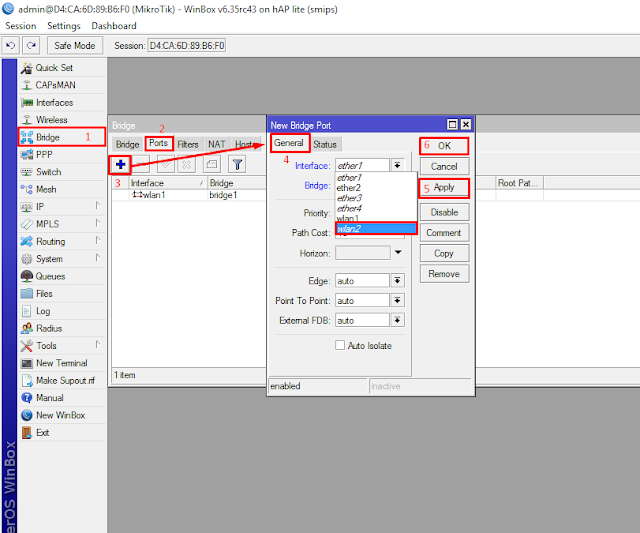Switch to the Ports tab
640x533 pixels.
click(x=158, y=143)
